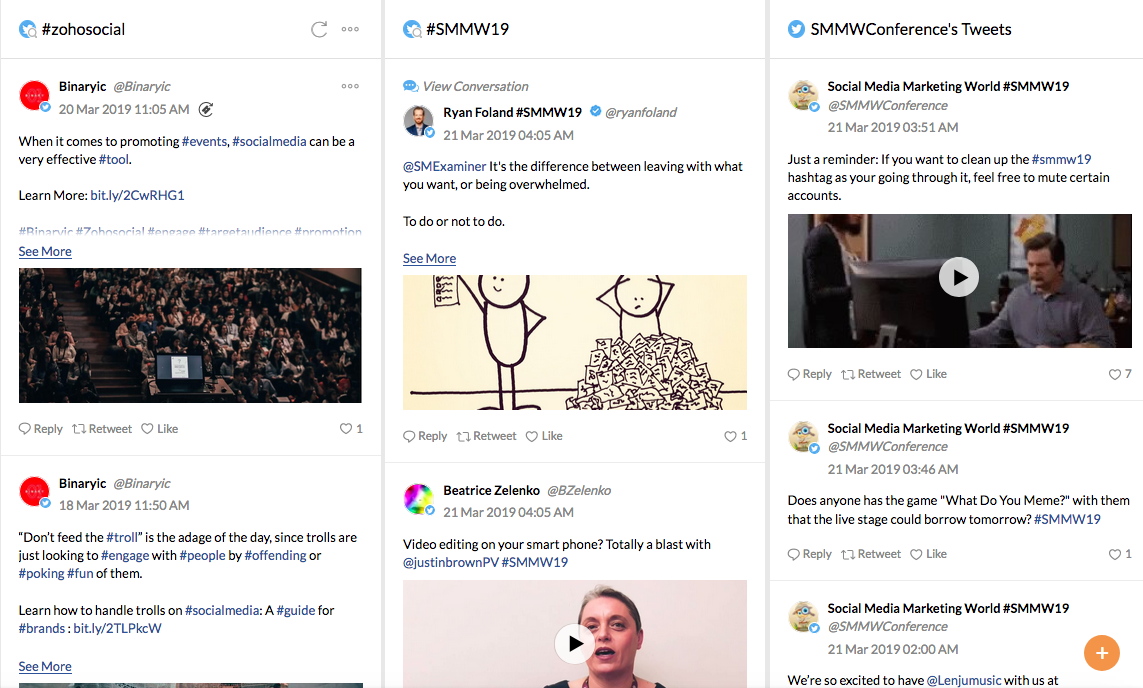Open the stick figure cartoon image
This screenshot has height=688, width=1143.
click(574, 342)
